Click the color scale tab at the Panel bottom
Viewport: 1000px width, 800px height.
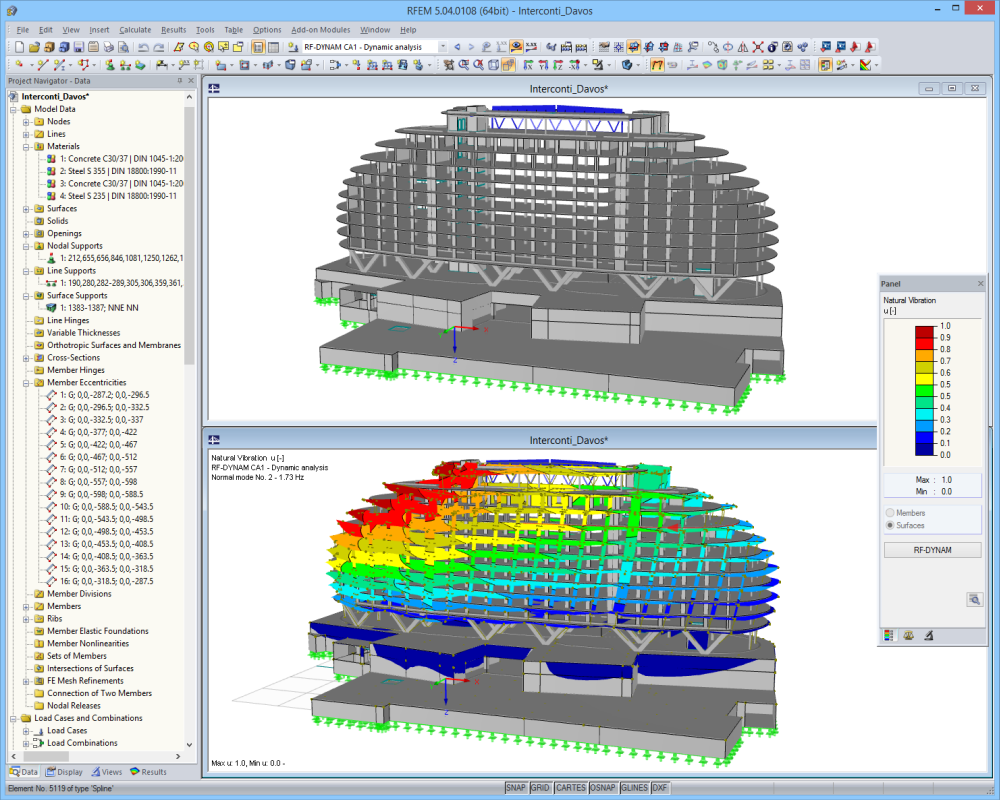point(889,635)
